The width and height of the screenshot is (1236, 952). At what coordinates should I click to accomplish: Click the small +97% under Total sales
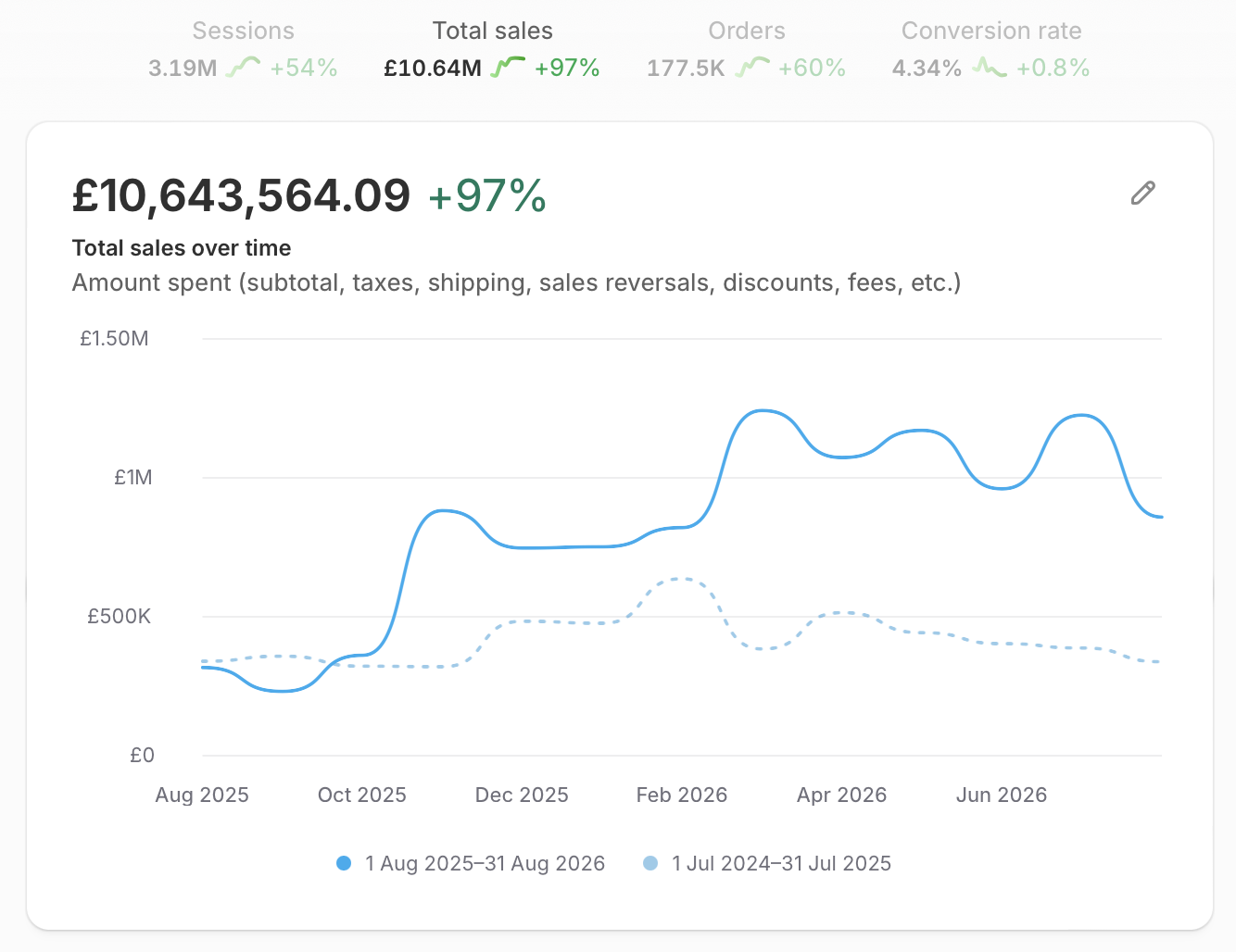click(x=567, y=68)
